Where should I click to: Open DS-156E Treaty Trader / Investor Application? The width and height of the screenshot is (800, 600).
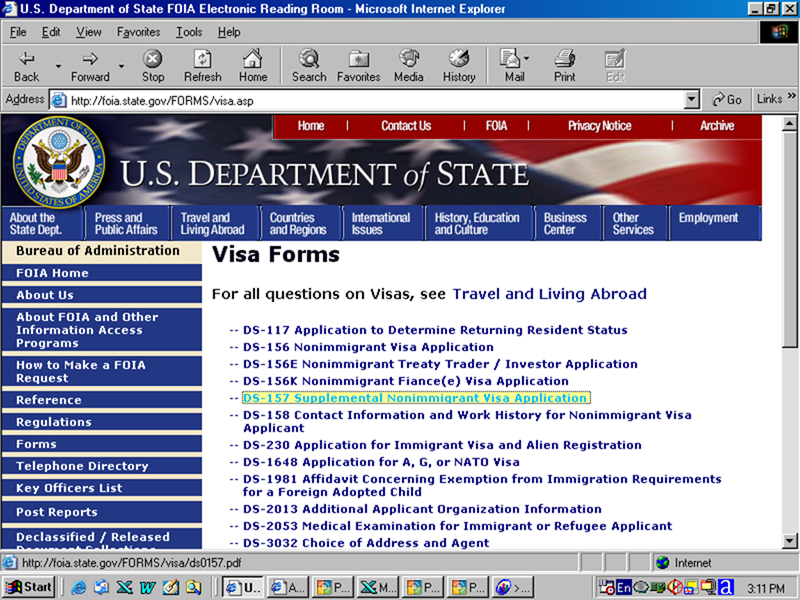tap(440, 364)
